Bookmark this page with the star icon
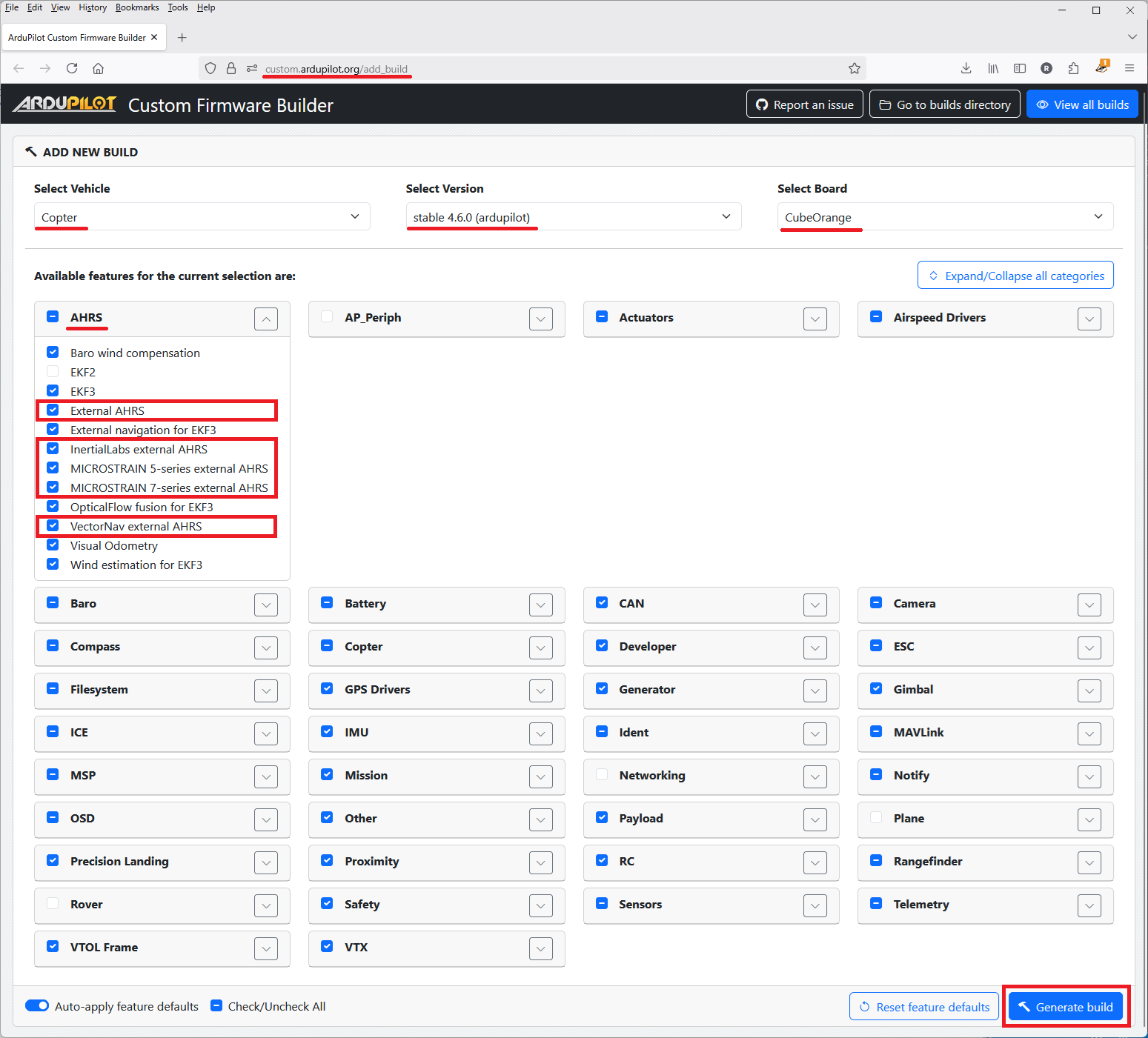Screen dimensions: 1148x1038 coord(854,68)
